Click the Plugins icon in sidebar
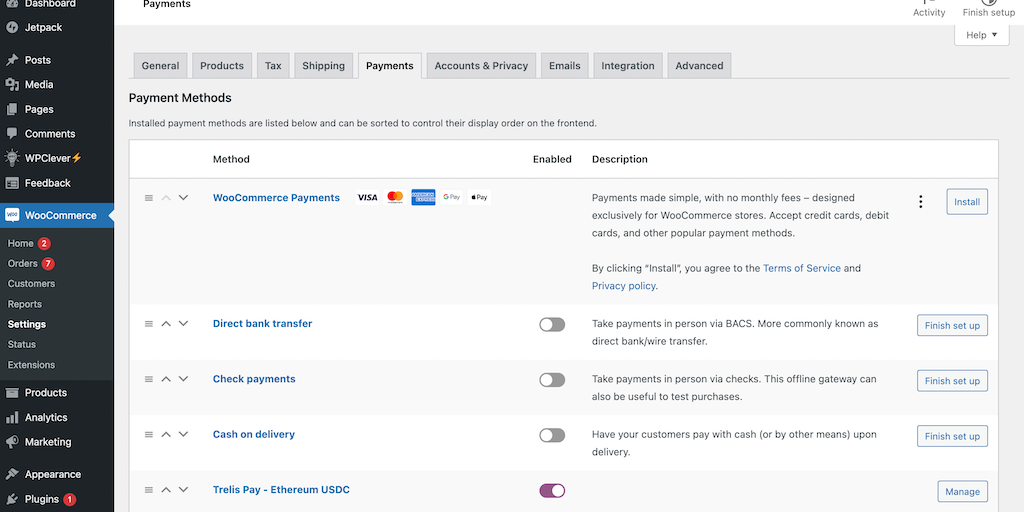 12,499
